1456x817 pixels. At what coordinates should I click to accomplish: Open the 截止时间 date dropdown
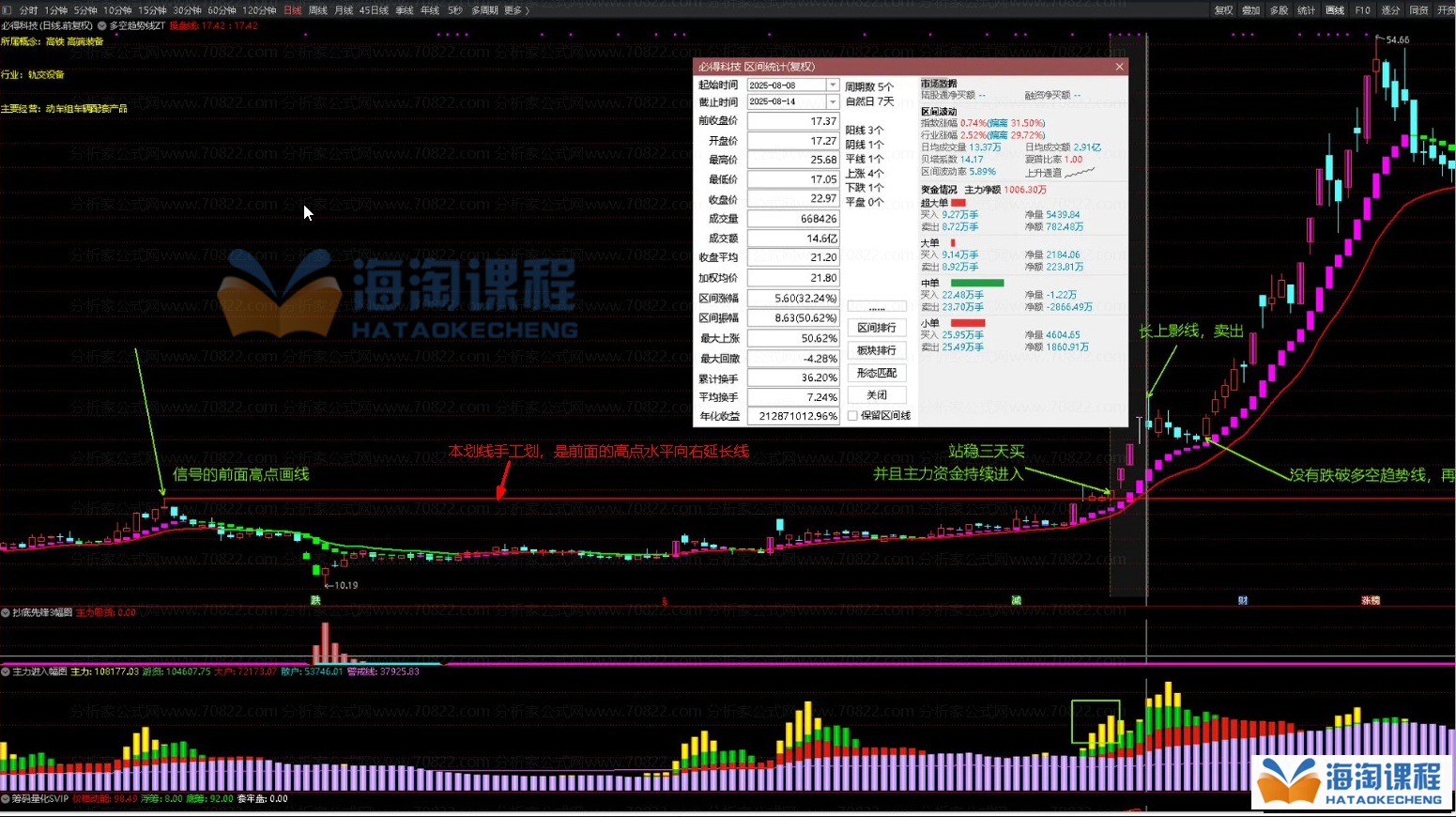832,101
